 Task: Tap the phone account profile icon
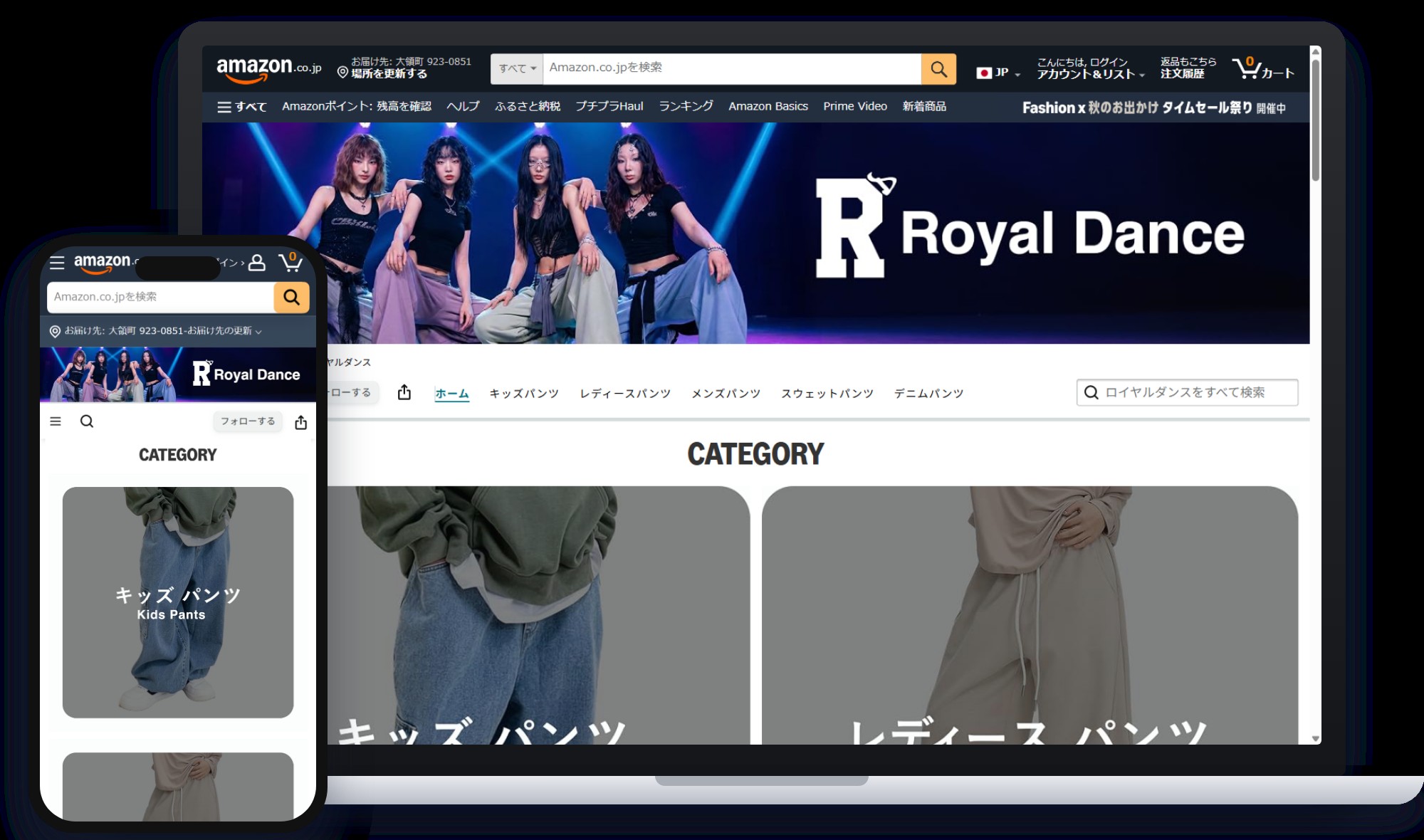[x=257, y=263]
